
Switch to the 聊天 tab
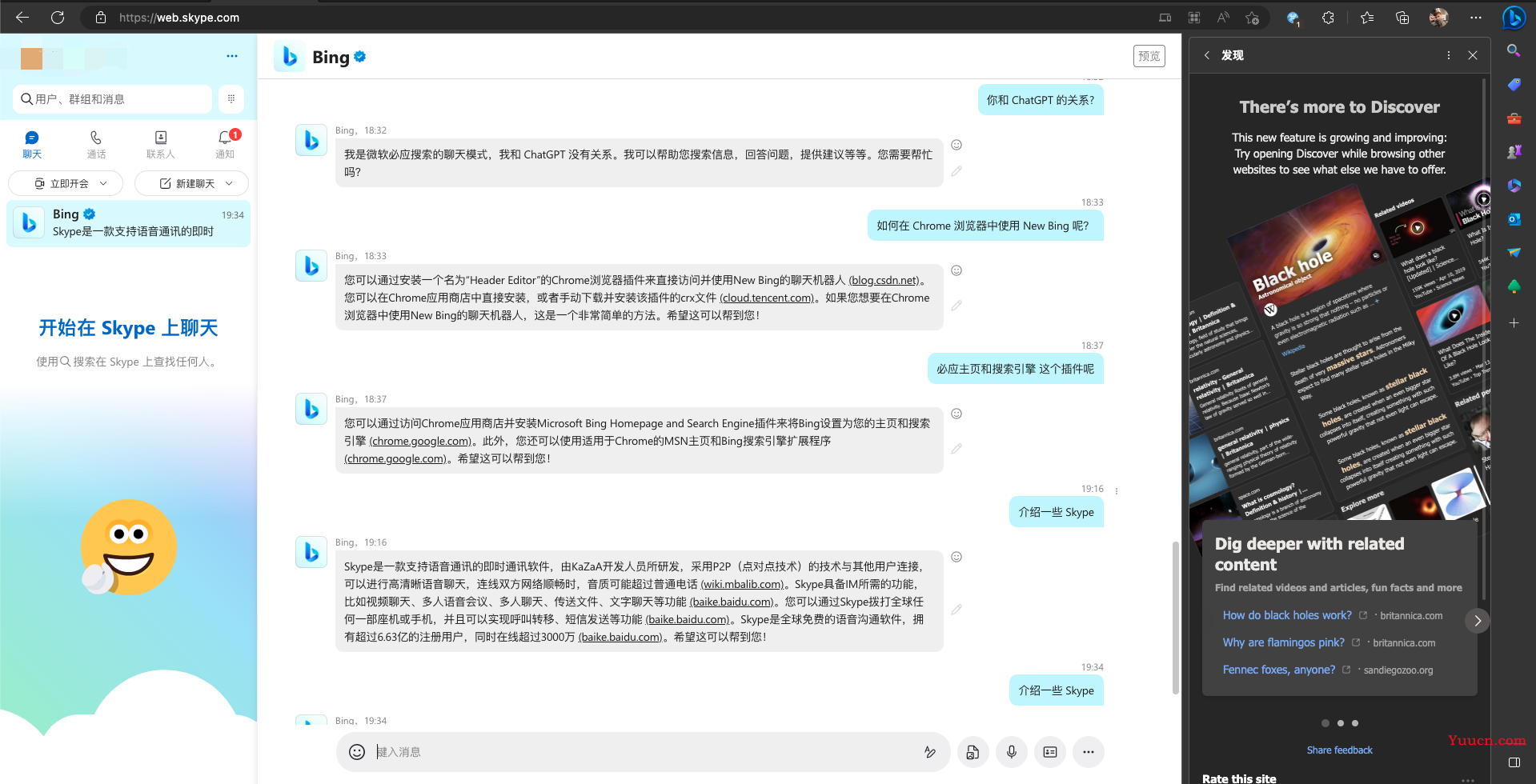point(32,145)
